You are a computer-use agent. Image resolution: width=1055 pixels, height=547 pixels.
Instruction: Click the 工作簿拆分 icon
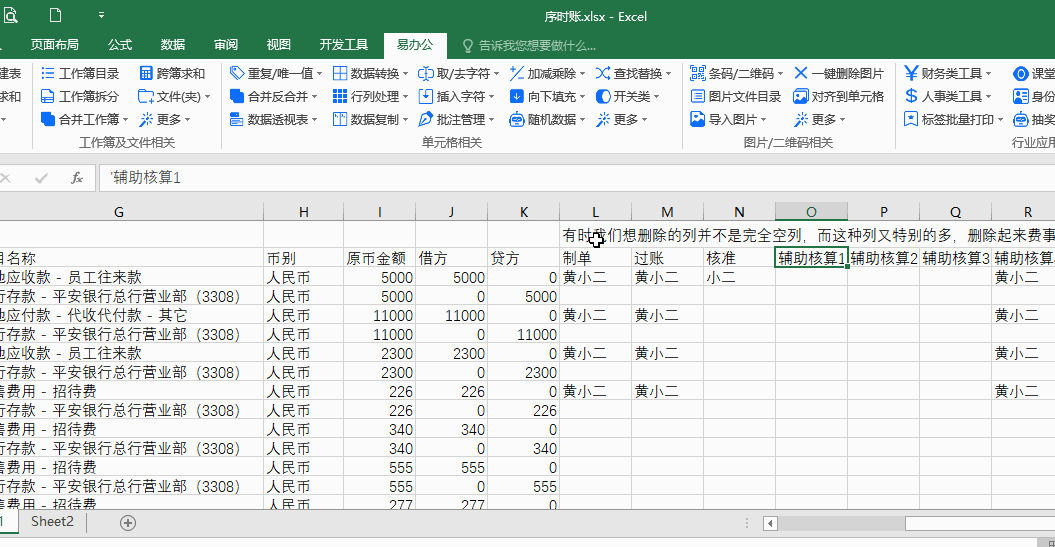coord(47,96)
